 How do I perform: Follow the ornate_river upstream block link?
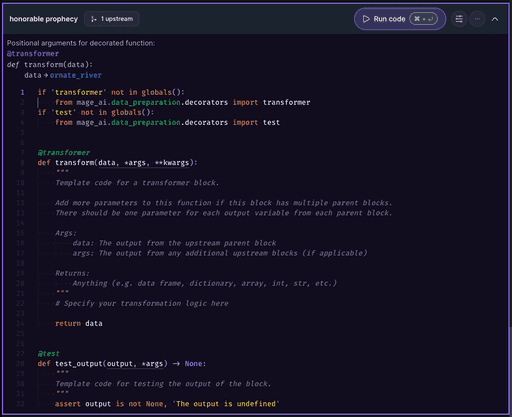(76, 75)
